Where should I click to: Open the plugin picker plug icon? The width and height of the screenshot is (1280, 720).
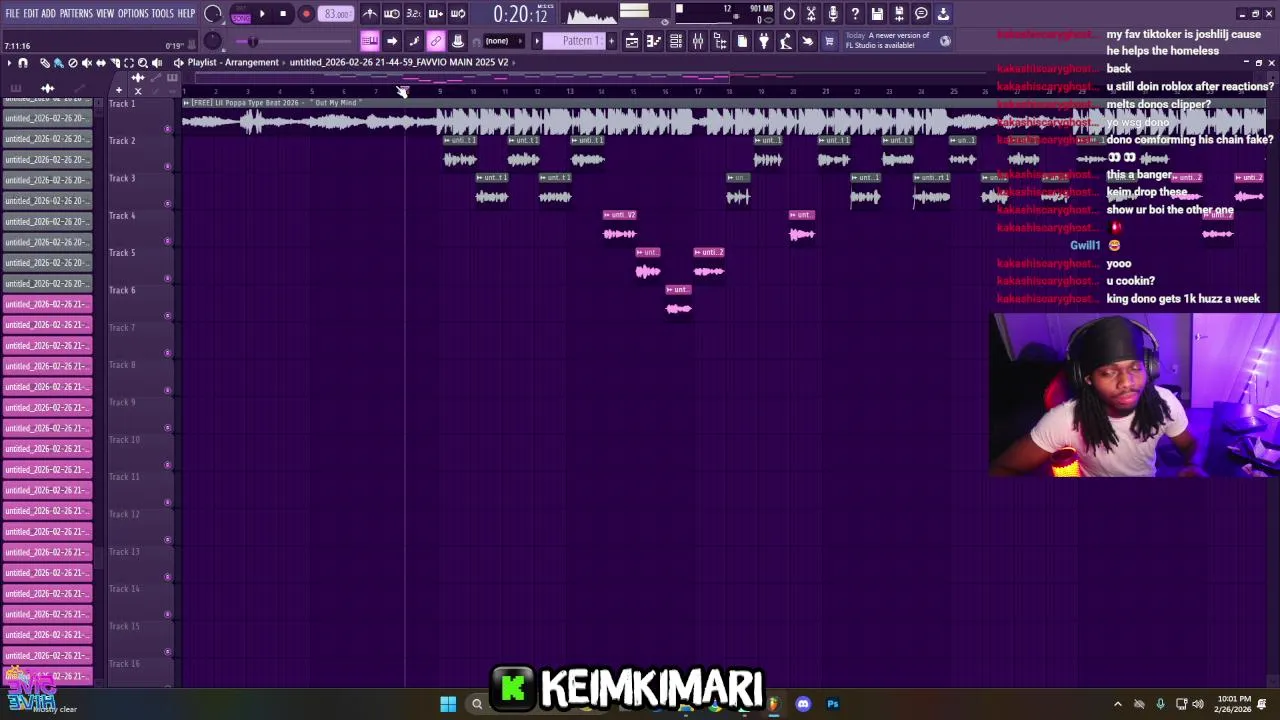click(x=764, y=41)
